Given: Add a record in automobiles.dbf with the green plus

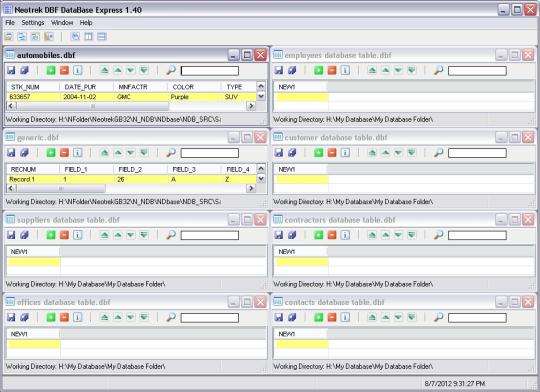Looking at the screenshot, I should pos(51,70).
